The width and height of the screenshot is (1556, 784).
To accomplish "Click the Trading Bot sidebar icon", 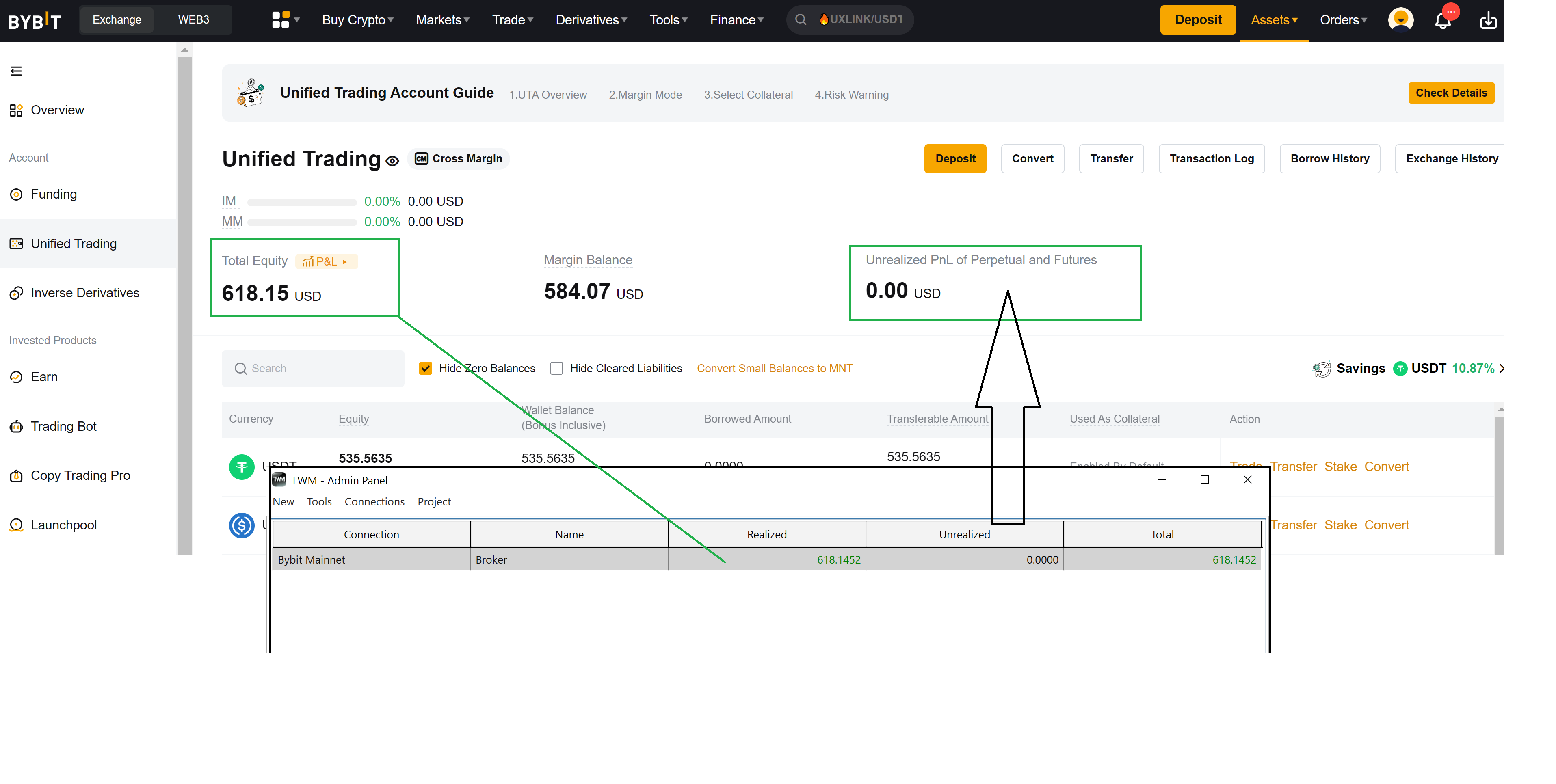I will coord(16,426).
